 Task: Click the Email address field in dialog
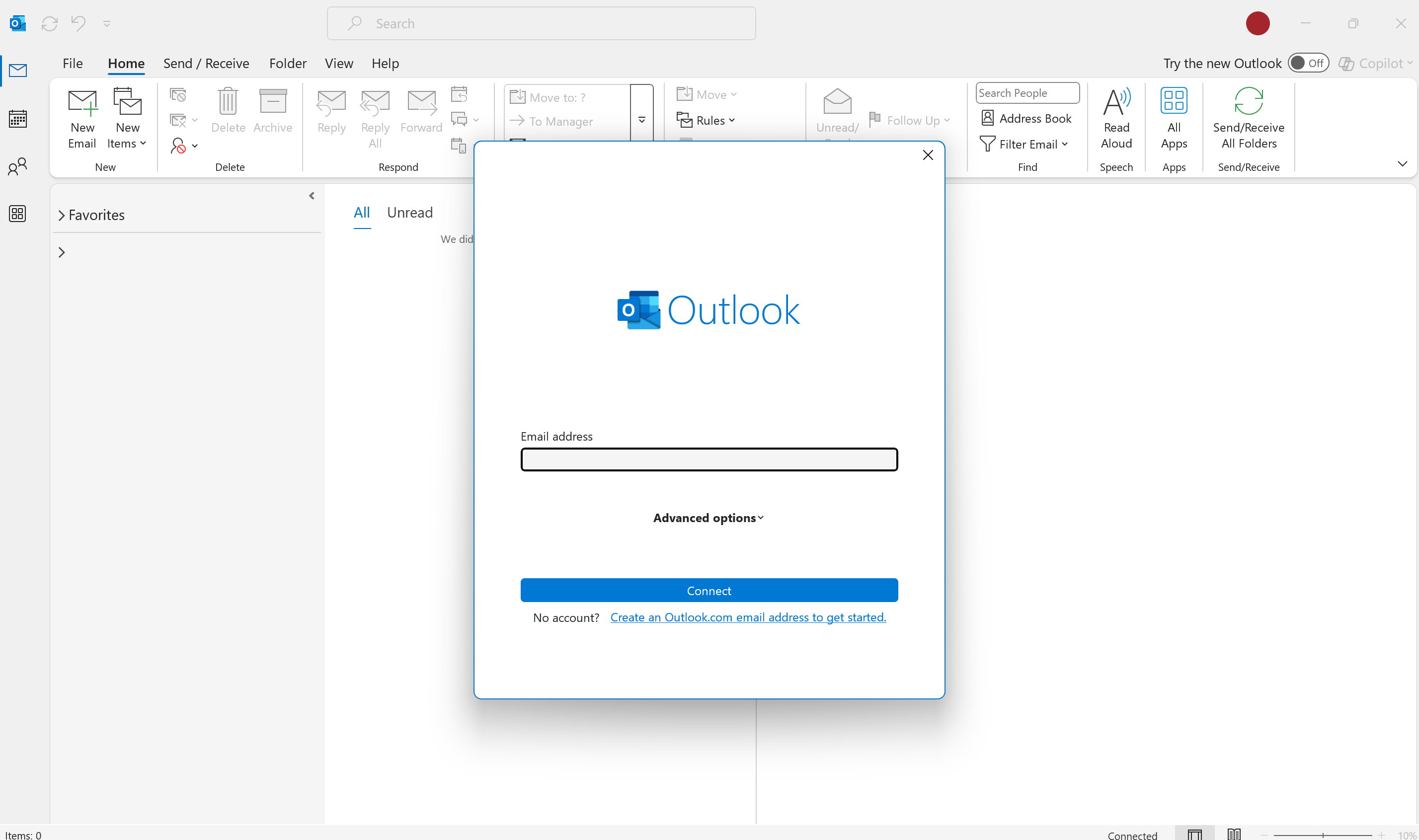click(x=709, y=459)
